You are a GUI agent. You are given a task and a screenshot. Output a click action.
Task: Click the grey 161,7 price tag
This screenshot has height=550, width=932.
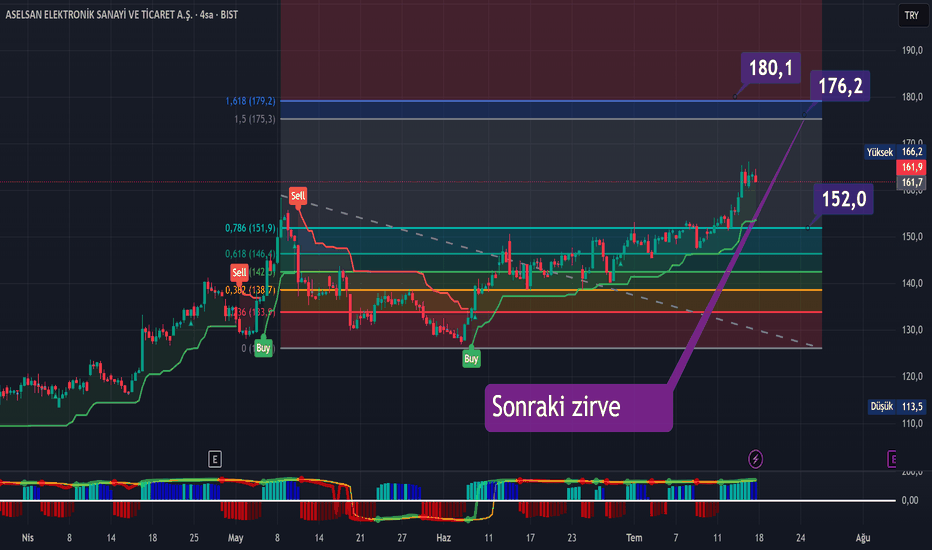tap(911, 183)
